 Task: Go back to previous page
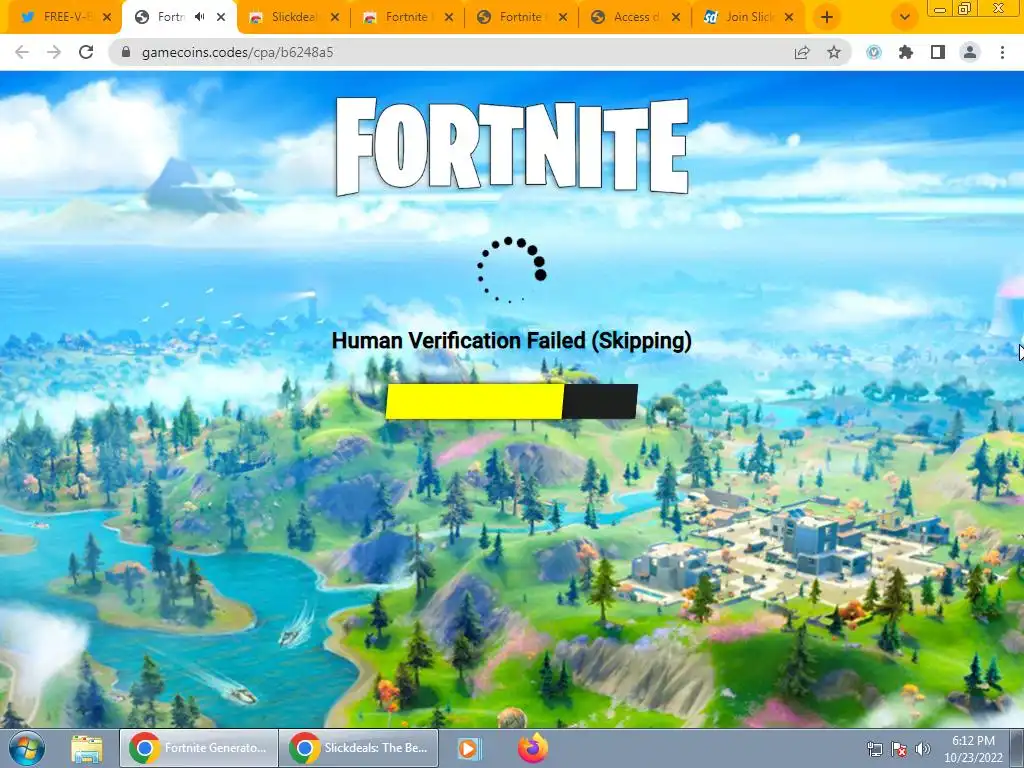22,52
